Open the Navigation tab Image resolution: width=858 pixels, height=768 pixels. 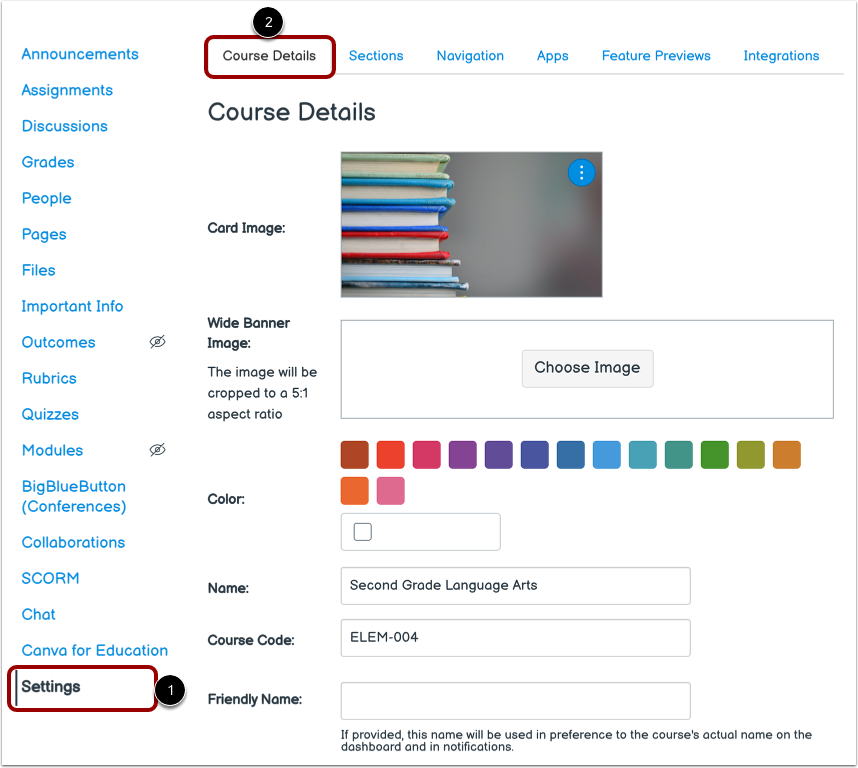pyautogui.click(x=470, y=56)
